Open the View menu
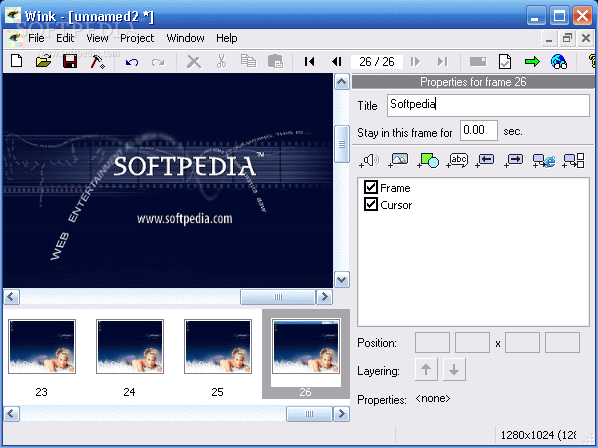Viewport: 598px width, 448px height. tap(97, 38)
